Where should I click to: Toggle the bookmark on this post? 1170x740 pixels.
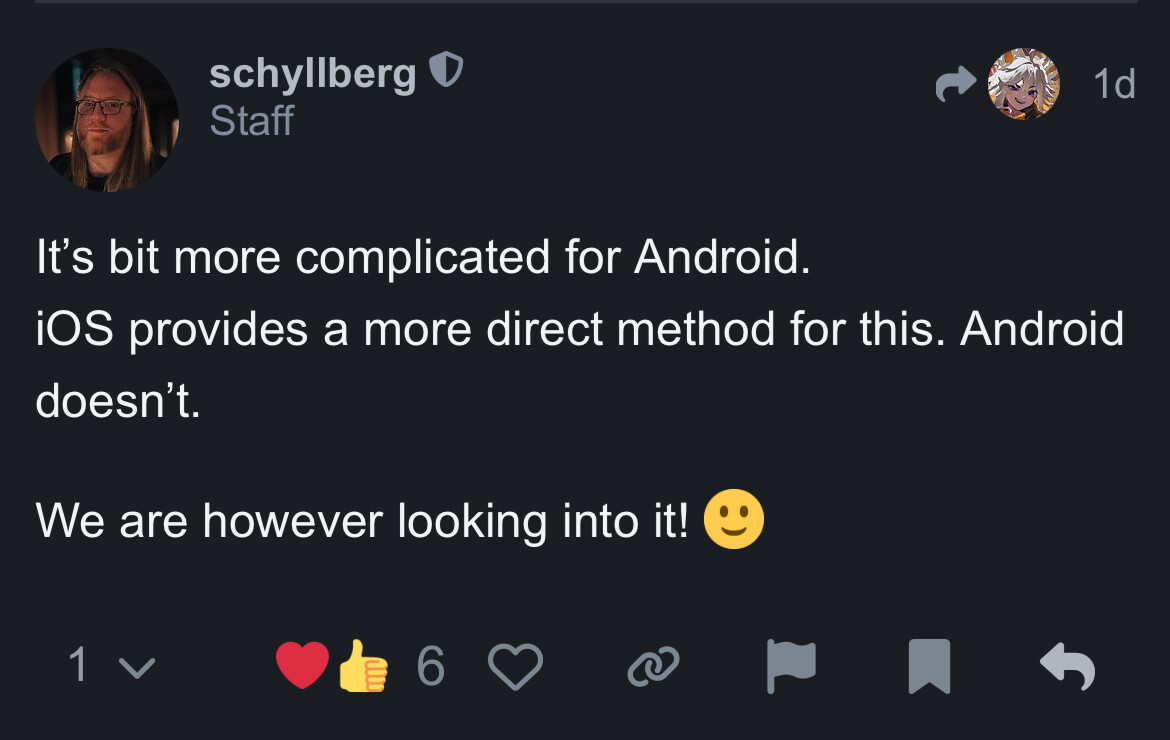click(928, 666)
